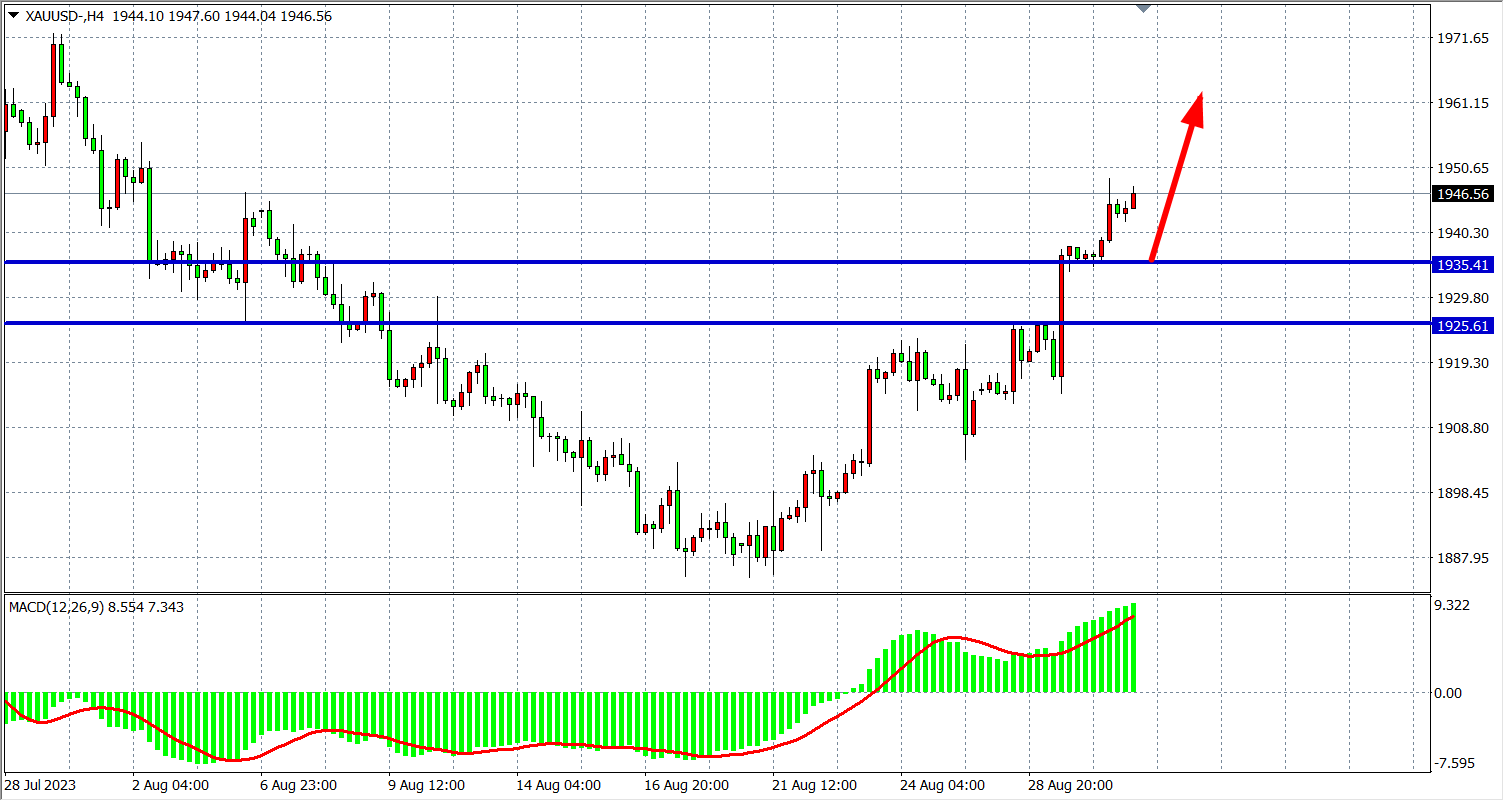Click the 6 Aug 23:00 time label
This screenshot has width=1504, height=801.
[x=298, y=785]
